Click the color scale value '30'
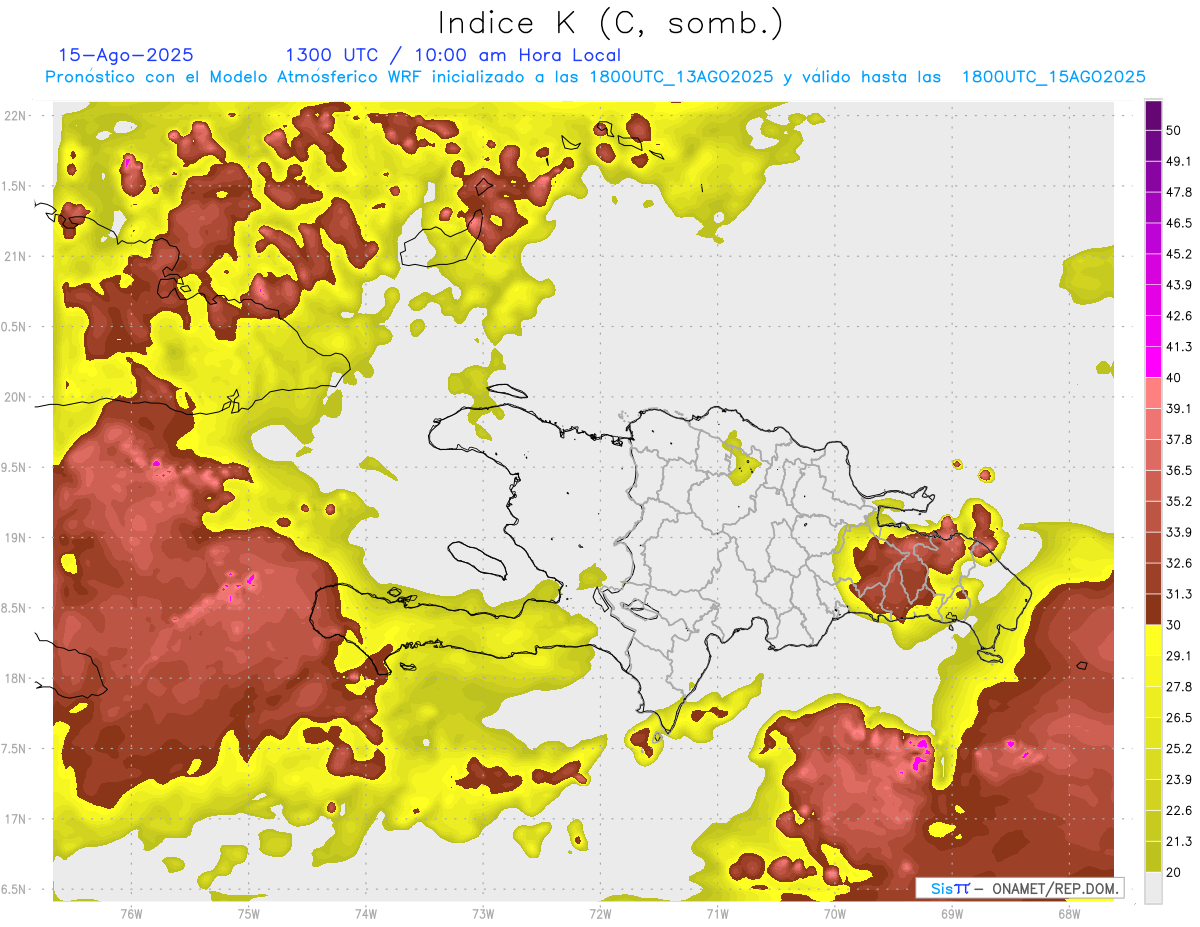Screen dimensions: 1200x927 [x=1174, y=625]
